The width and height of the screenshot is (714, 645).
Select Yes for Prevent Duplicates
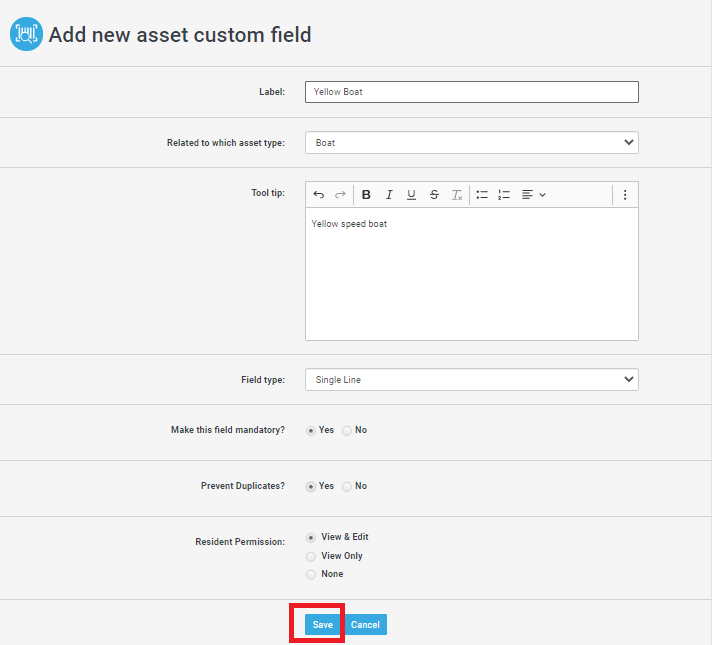(311, 486)
